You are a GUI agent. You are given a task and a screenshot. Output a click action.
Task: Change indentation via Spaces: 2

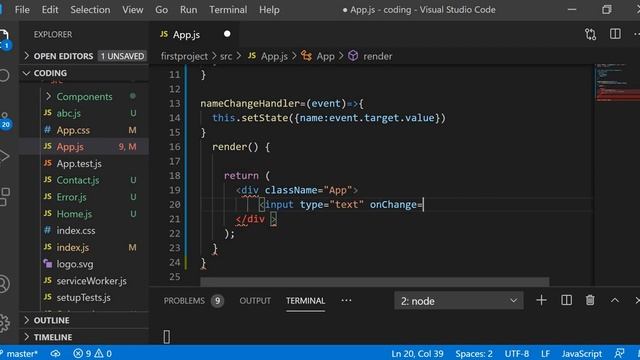pyautogui.click(x=474, y=353)
